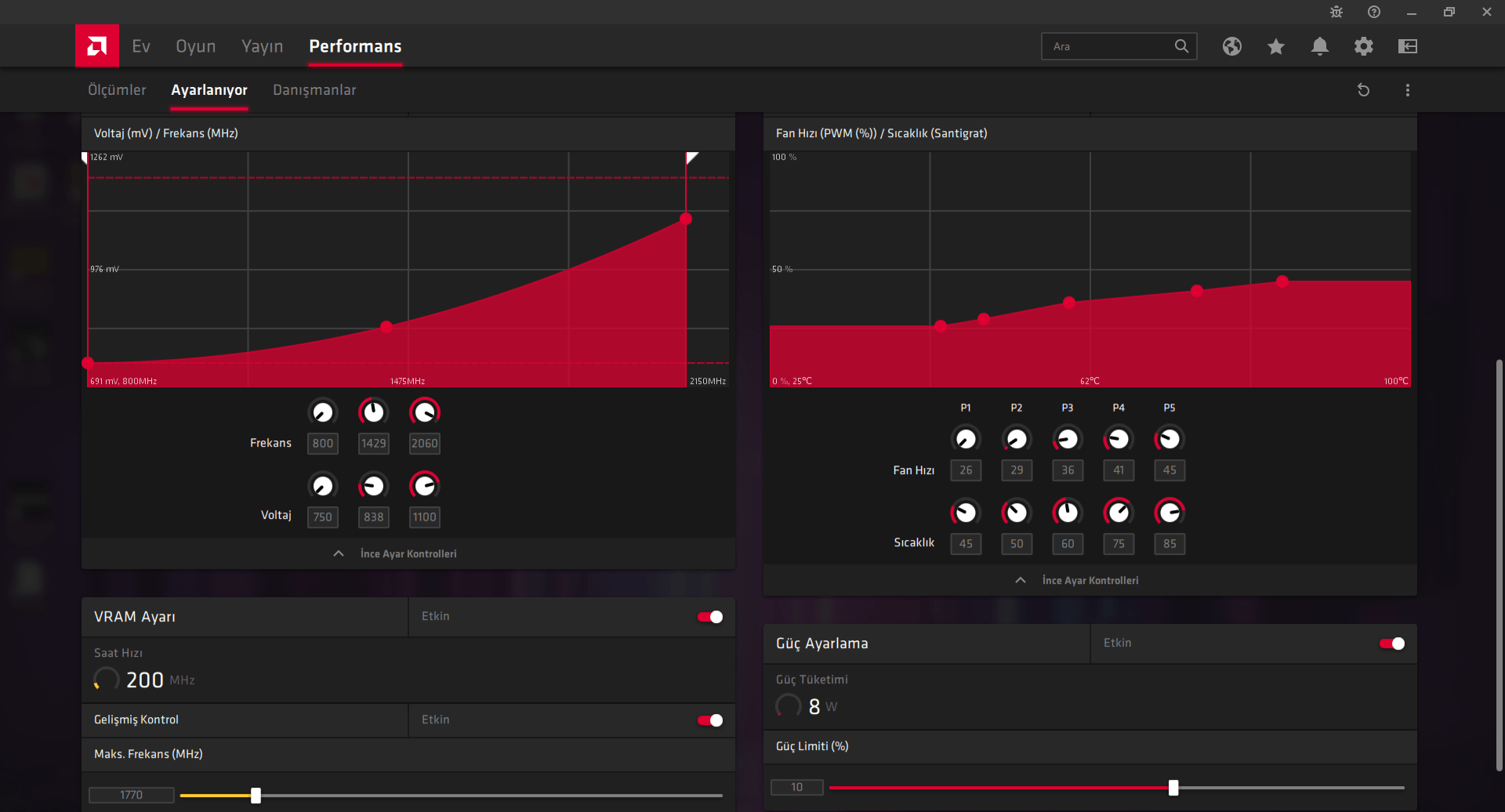The height and width of the screenshot is (812, 1505).
Task: Click the voltage value field 750
Action: pyautogui.click(x=323, y=517)
